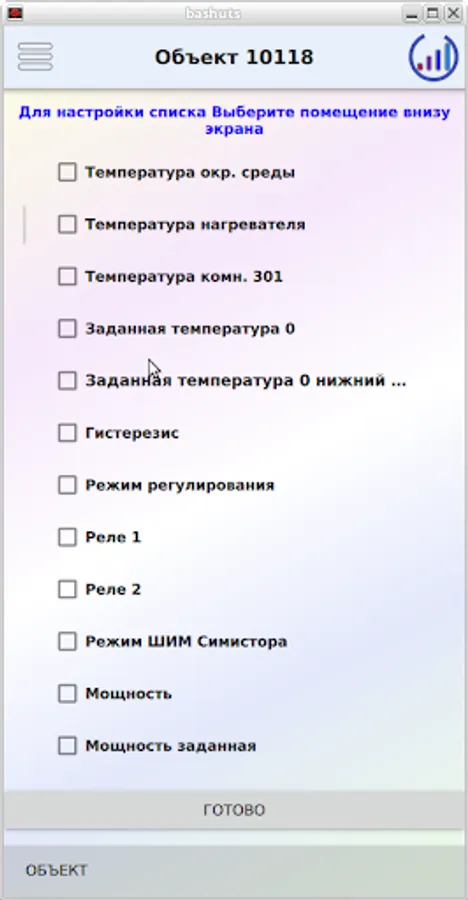Click the bashuts window app icon
Screen dimensions: 468x900
pos(15,13)
